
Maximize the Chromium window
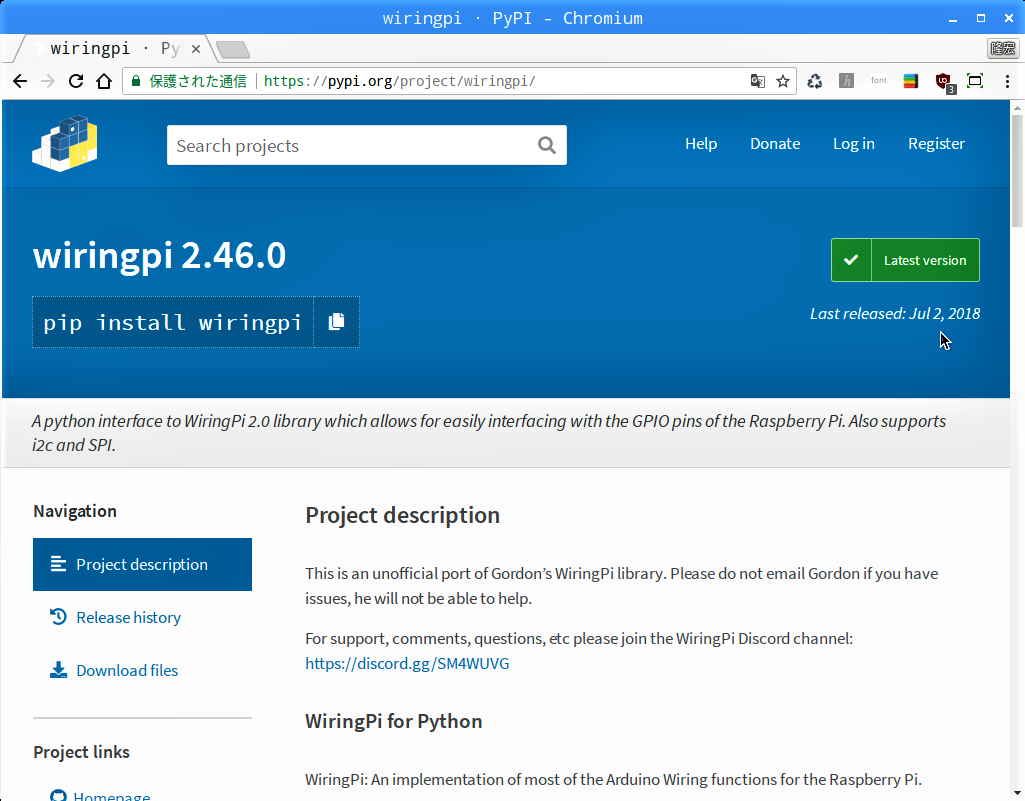coord(981,18)
